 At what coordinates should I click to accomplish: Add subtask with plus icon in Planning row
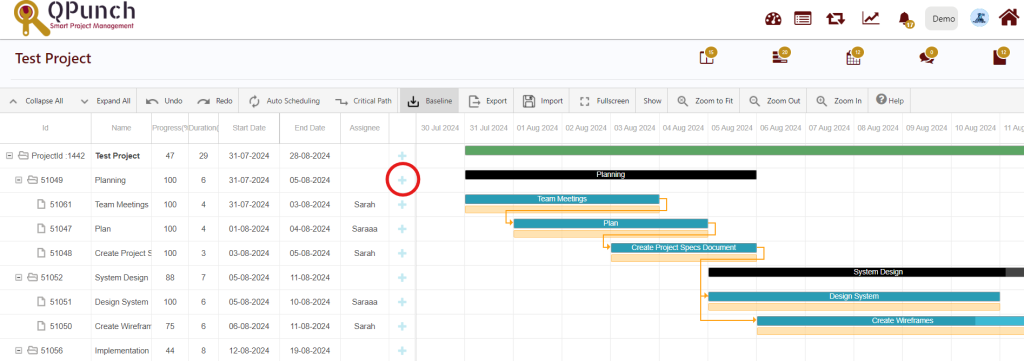coord(402,180)
